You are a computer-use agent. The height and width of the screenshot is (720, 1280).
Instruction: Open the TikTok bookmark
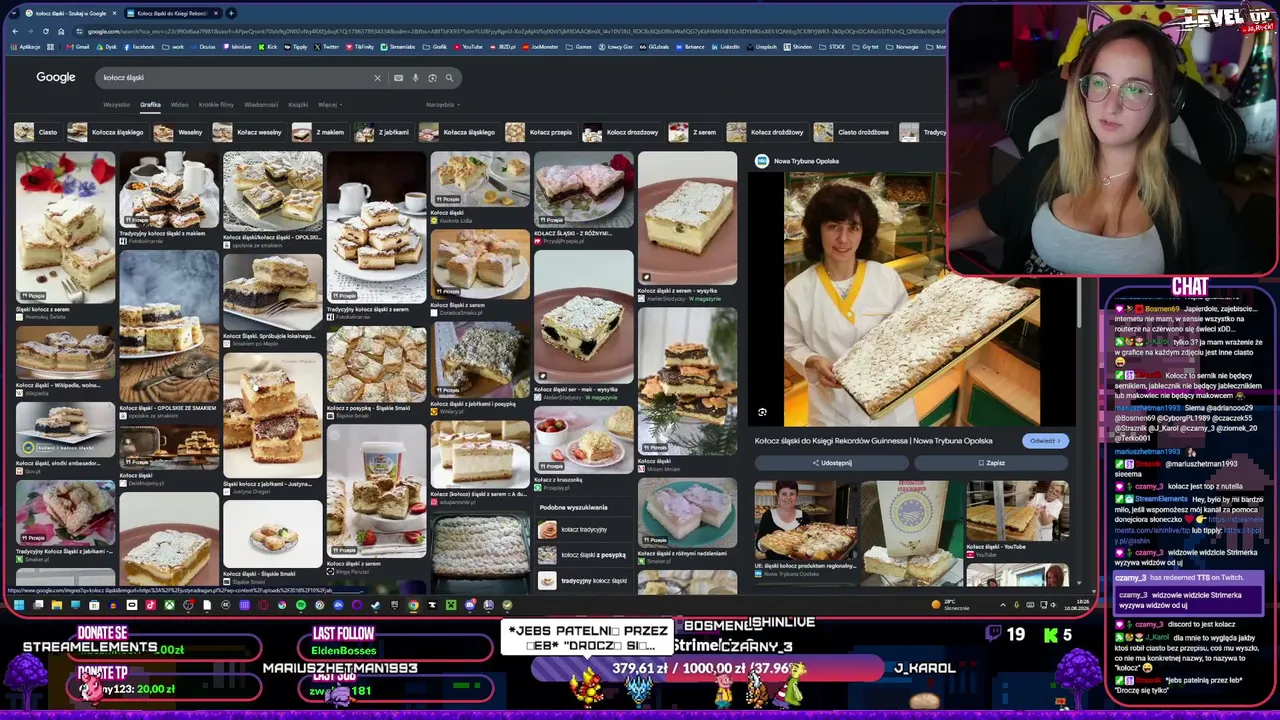point(361,47)
